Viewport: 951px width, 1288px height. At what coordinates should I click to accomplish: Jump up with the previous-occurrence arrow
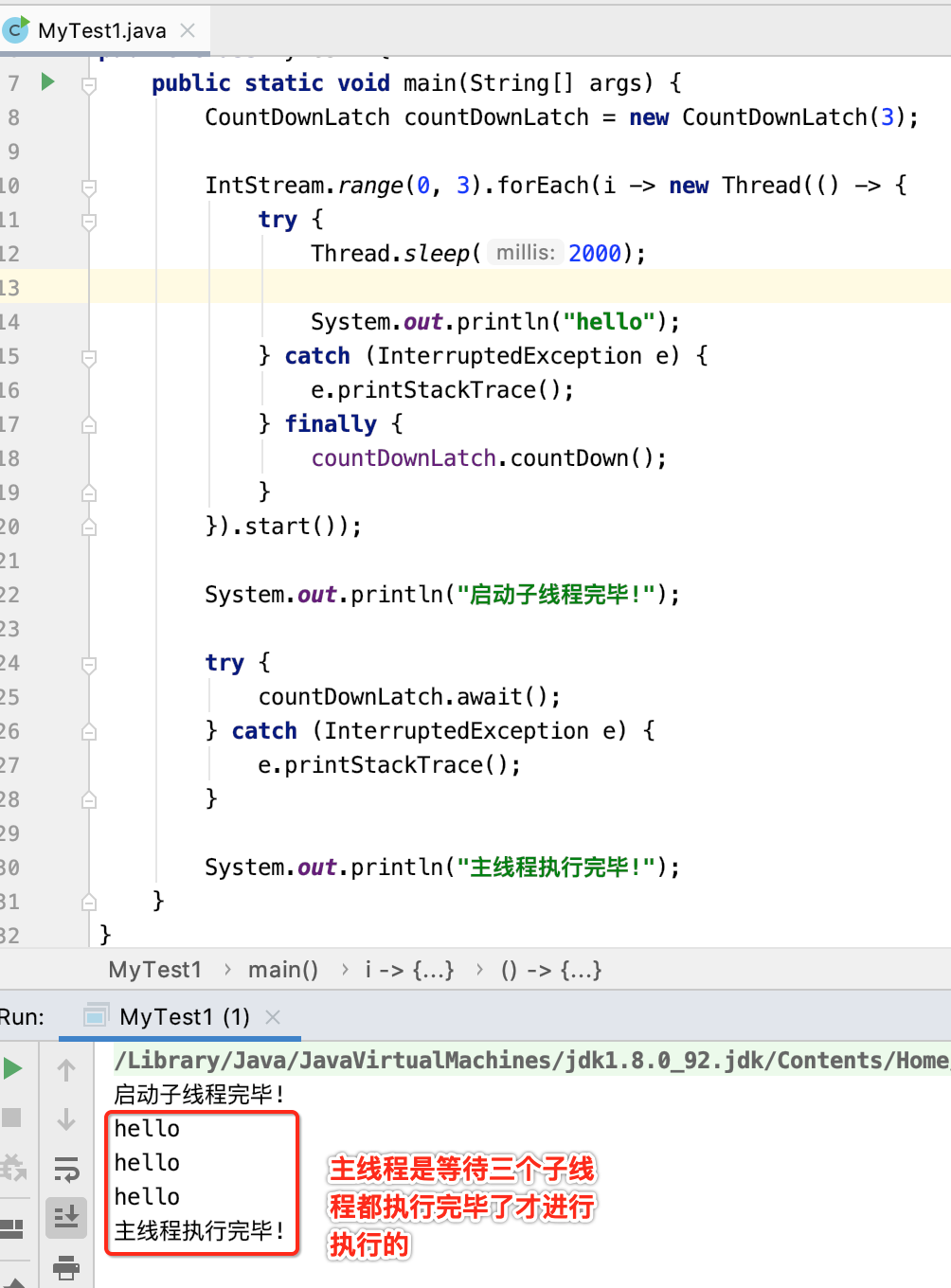65,1068
